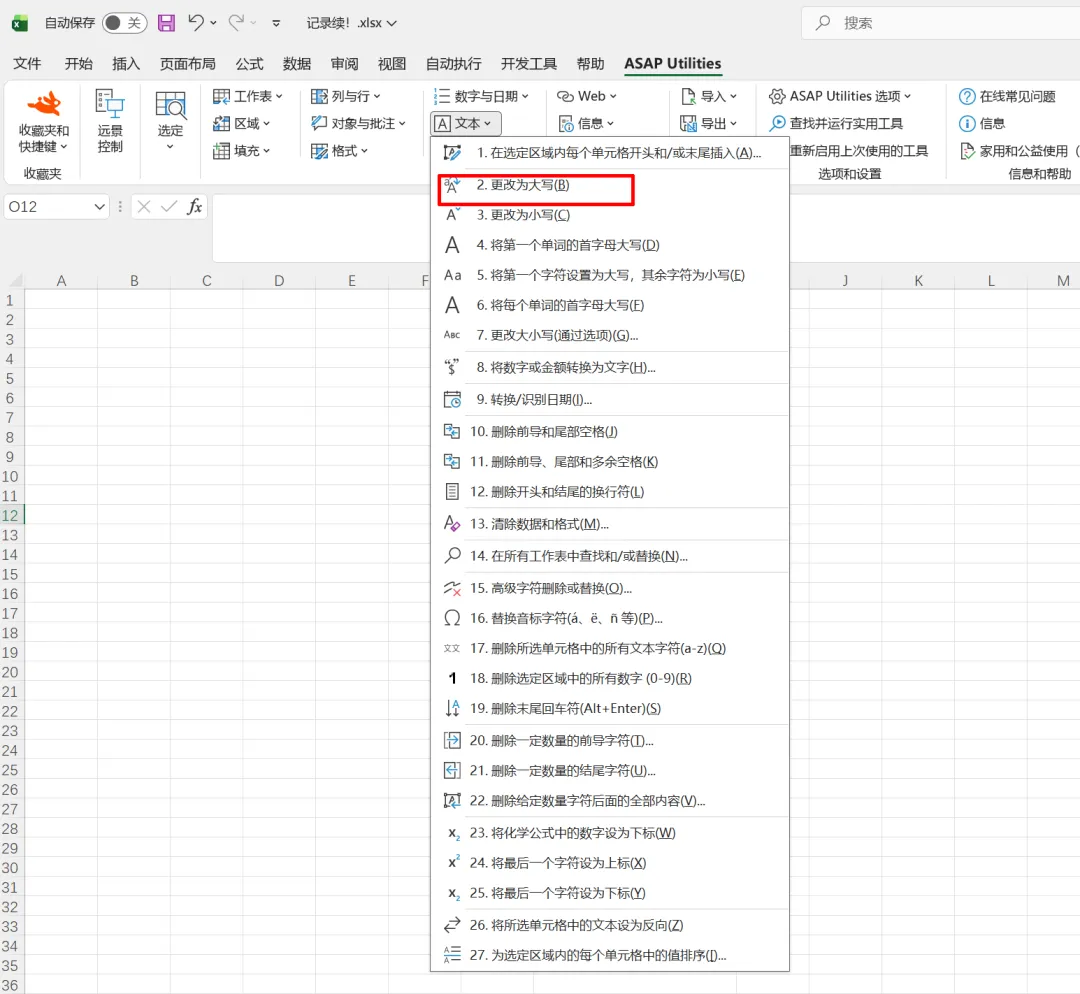Expand the 数字与日期 numbers menu
The height and width of the screenshot is (994, 1080).
[x=481, y=96]
